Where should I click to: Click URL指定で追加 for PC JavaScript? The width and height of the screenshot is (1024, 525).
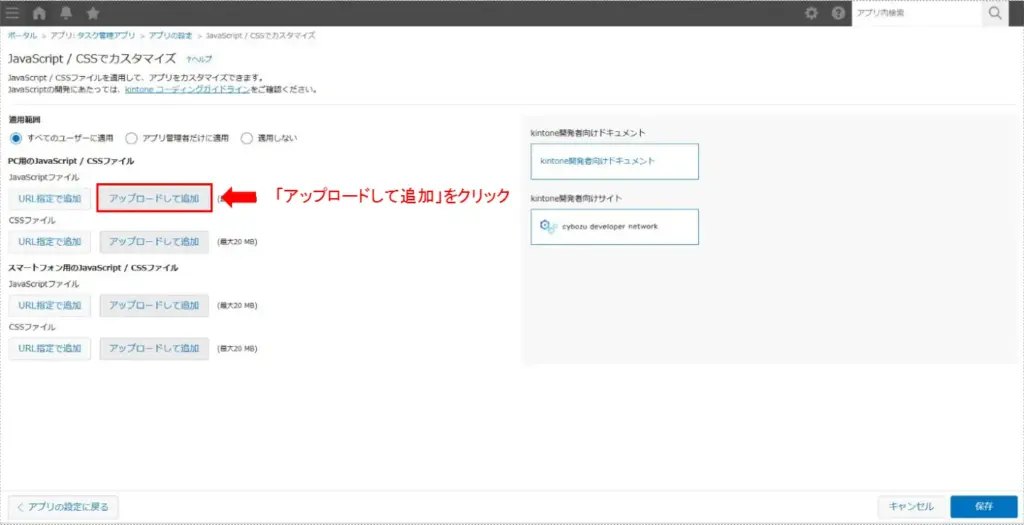[x=50, y=199]
